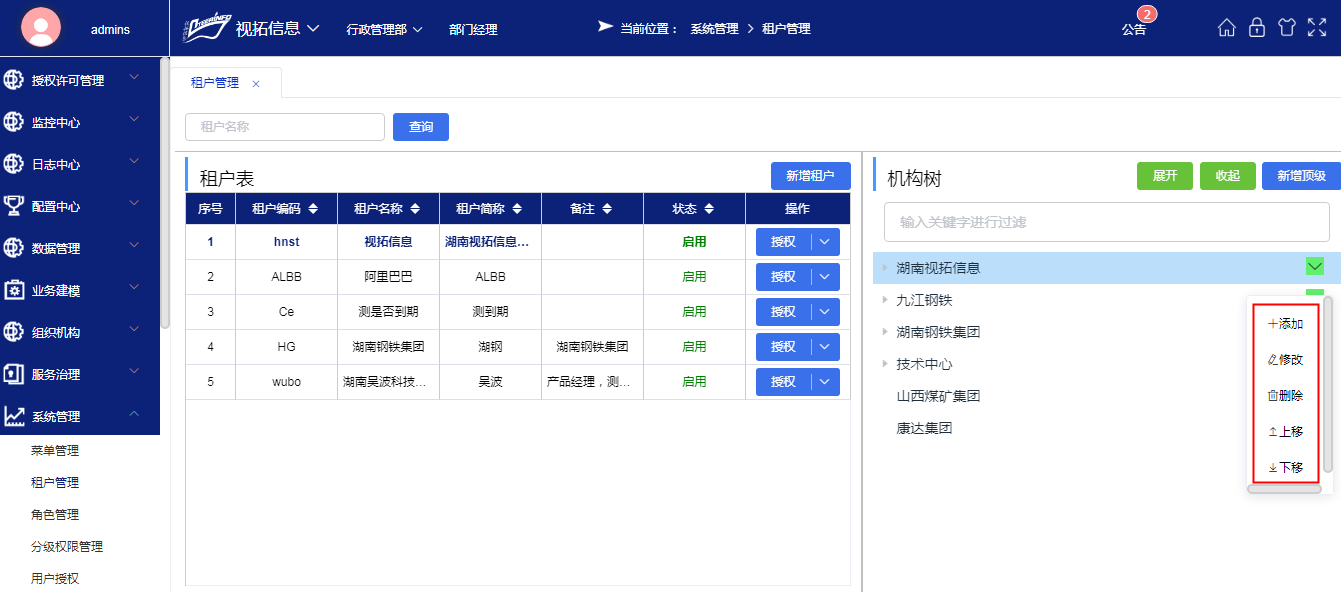Open the dropdown arrow beside hnst 授权
Viewport: 1341px width, 592px height.
pyautogui.click(x=825, y=242)
